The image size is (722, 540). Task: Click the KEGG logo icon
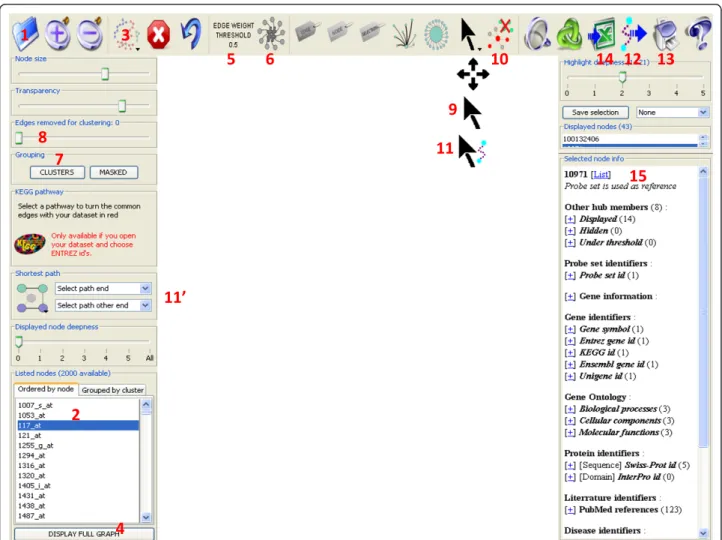30,244
